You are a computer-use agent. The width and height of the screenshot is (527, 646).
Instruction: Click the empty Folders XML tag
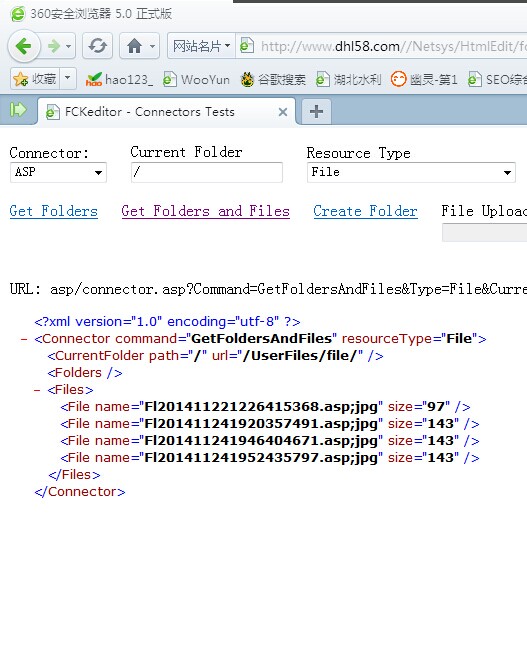(x=85, y=373)
